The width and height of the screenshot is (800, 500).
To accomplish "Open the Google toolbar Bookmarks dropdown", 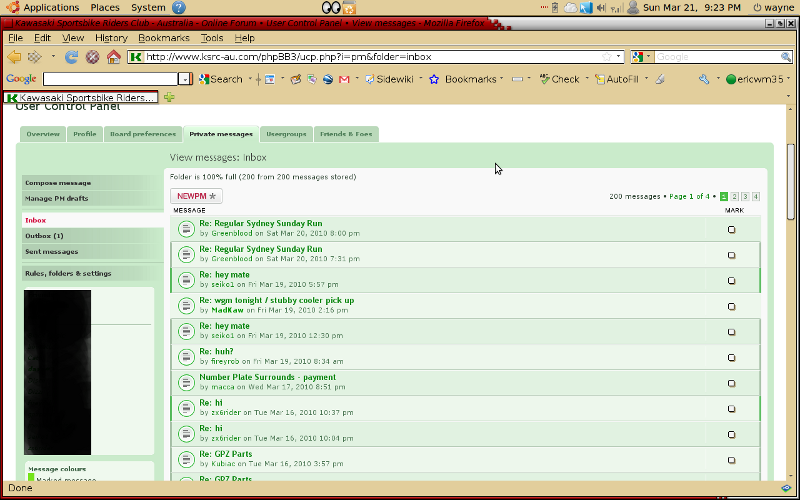I will [500, 79].
